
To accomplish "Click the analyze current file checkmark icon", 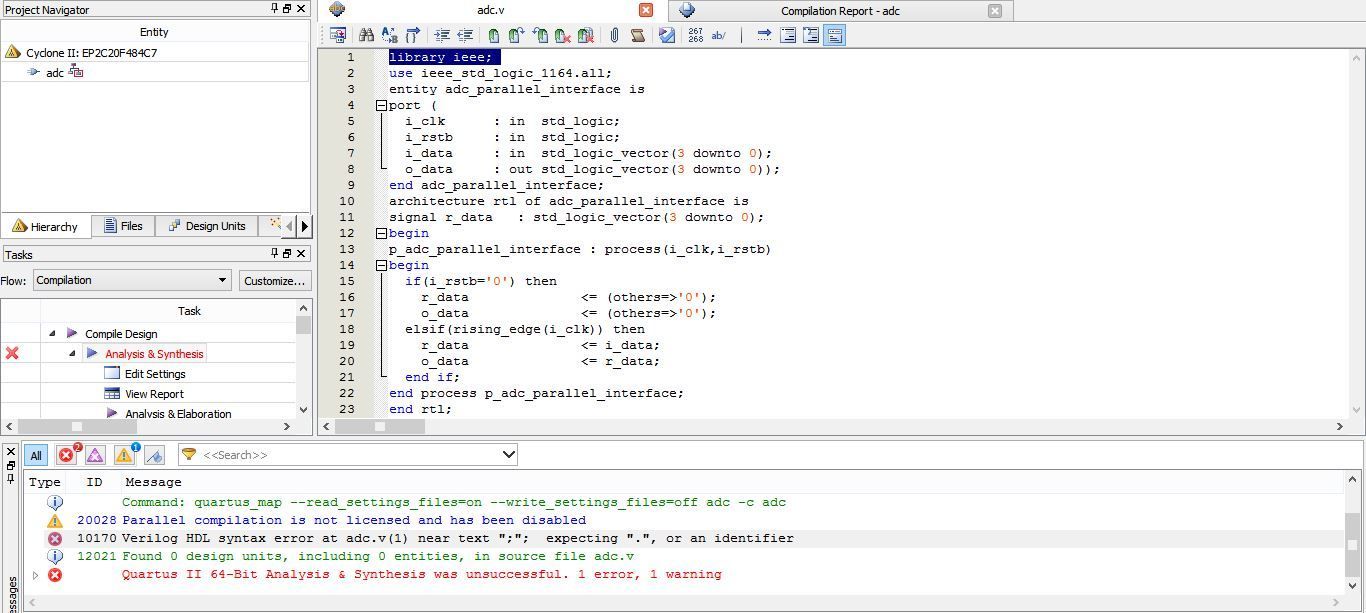I will click(667, 35).
